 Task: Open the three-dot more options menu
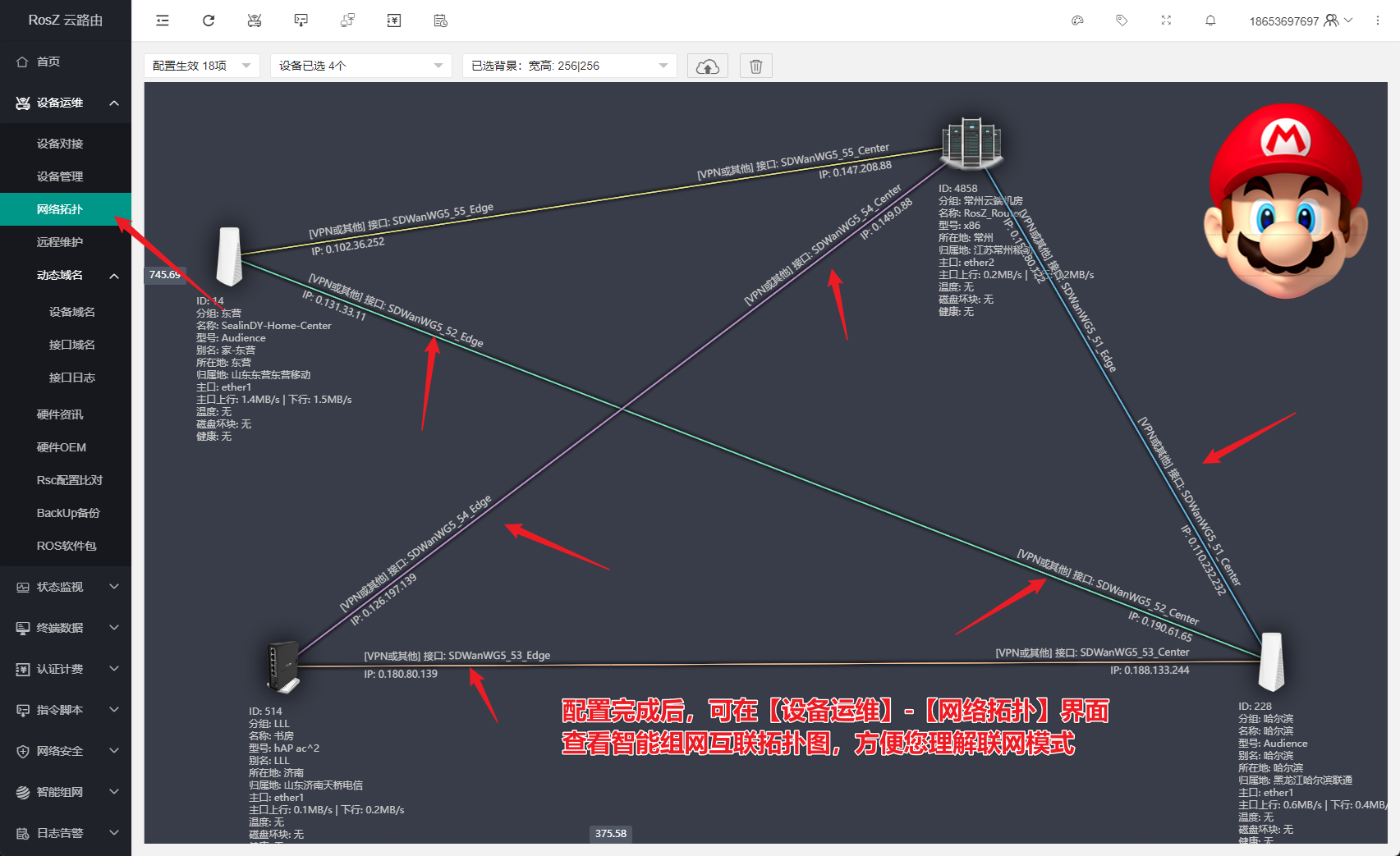coord(1378,20)
